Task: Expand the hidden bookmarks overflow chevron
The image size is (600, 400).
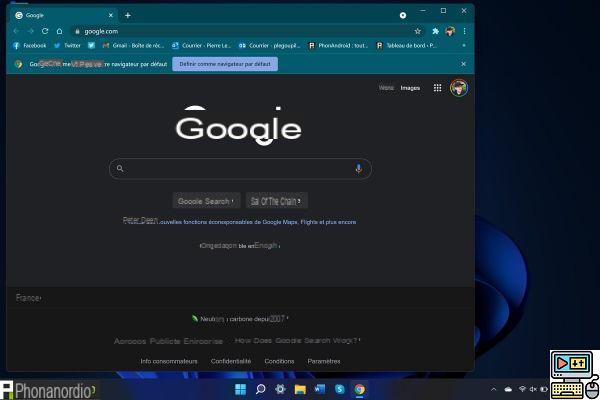Action: (x=464, y=46)
